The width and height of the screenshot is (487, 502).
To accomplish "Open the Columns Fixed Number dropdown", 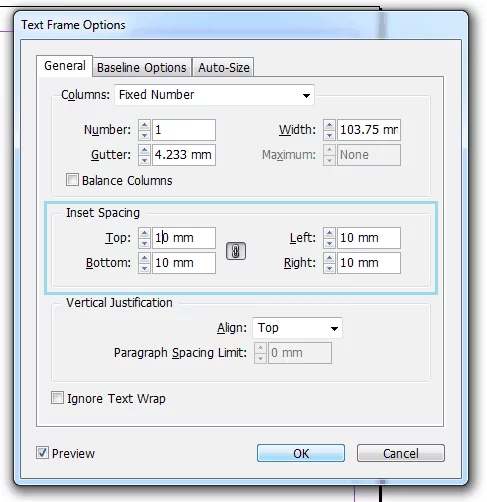I will click(x=214, y=95).
